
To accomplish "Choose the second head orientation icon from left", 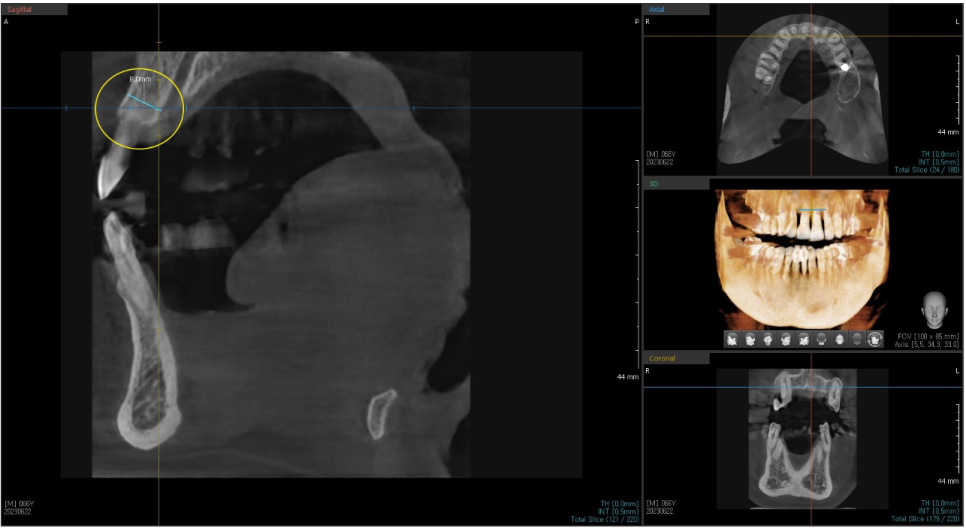I will pos(750,339).
